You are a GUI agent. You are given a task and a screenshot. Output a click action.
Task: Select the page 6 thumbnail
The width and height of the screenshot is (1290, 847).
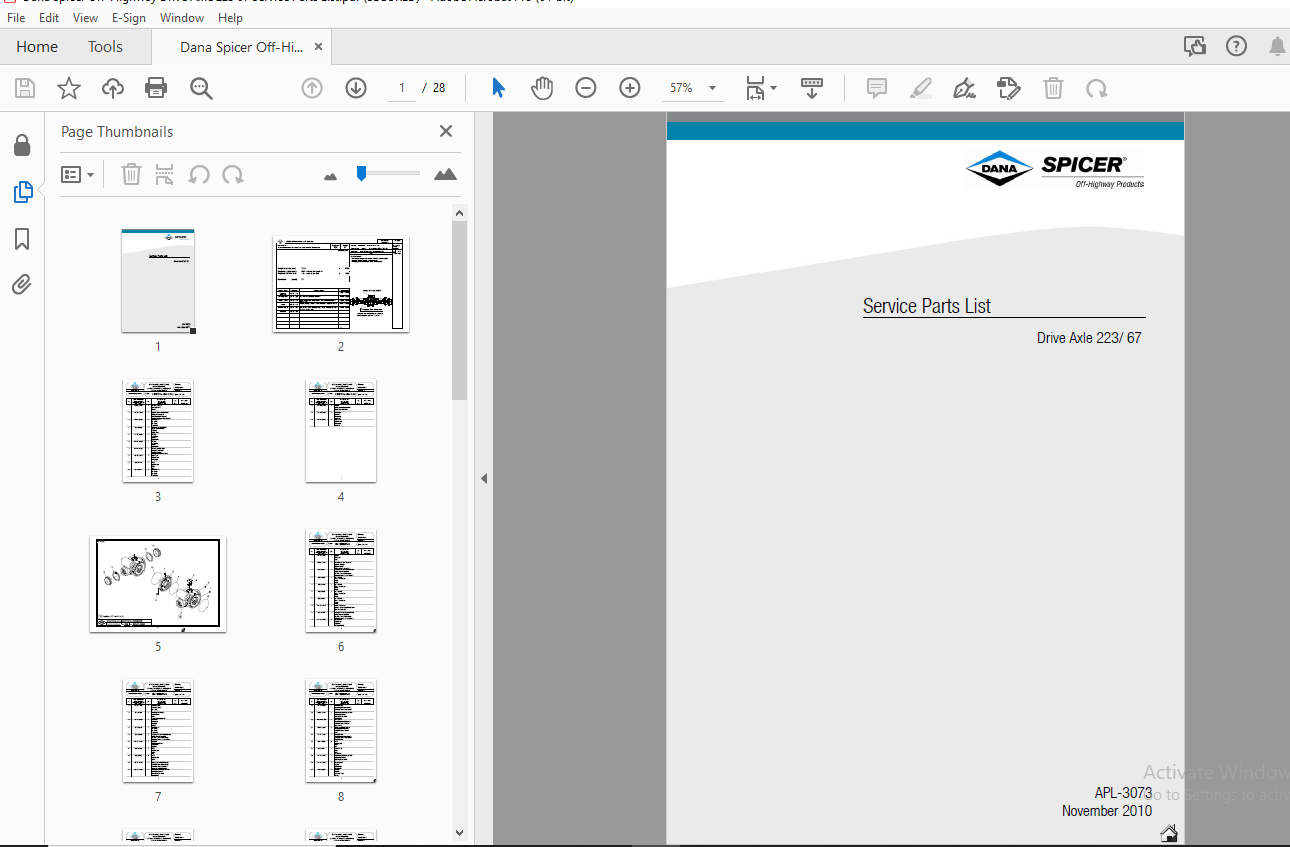tap(341, 581)
